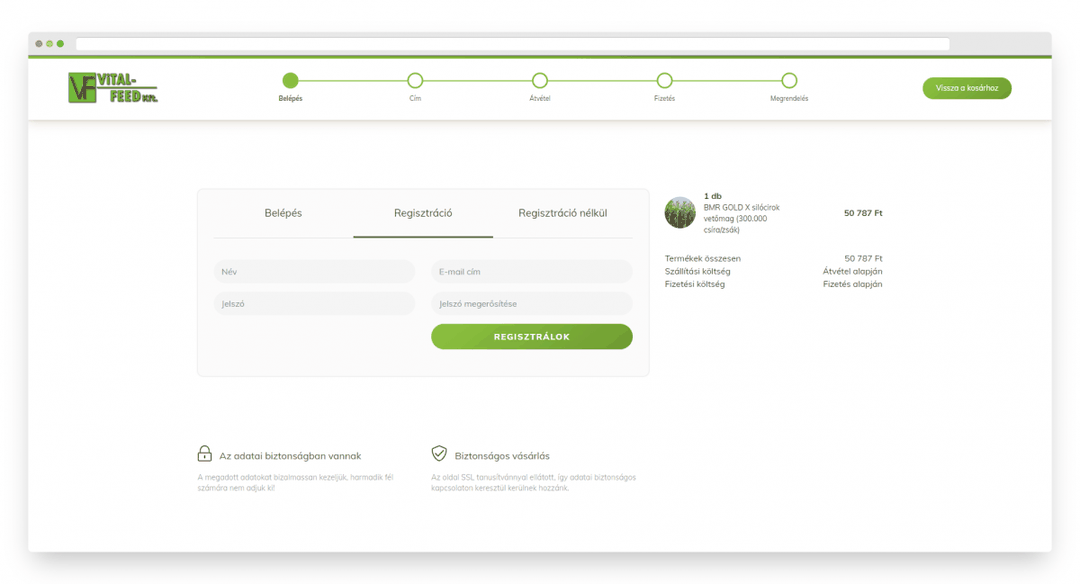Click the Vissza a kosárhoz button

[967, 88]
